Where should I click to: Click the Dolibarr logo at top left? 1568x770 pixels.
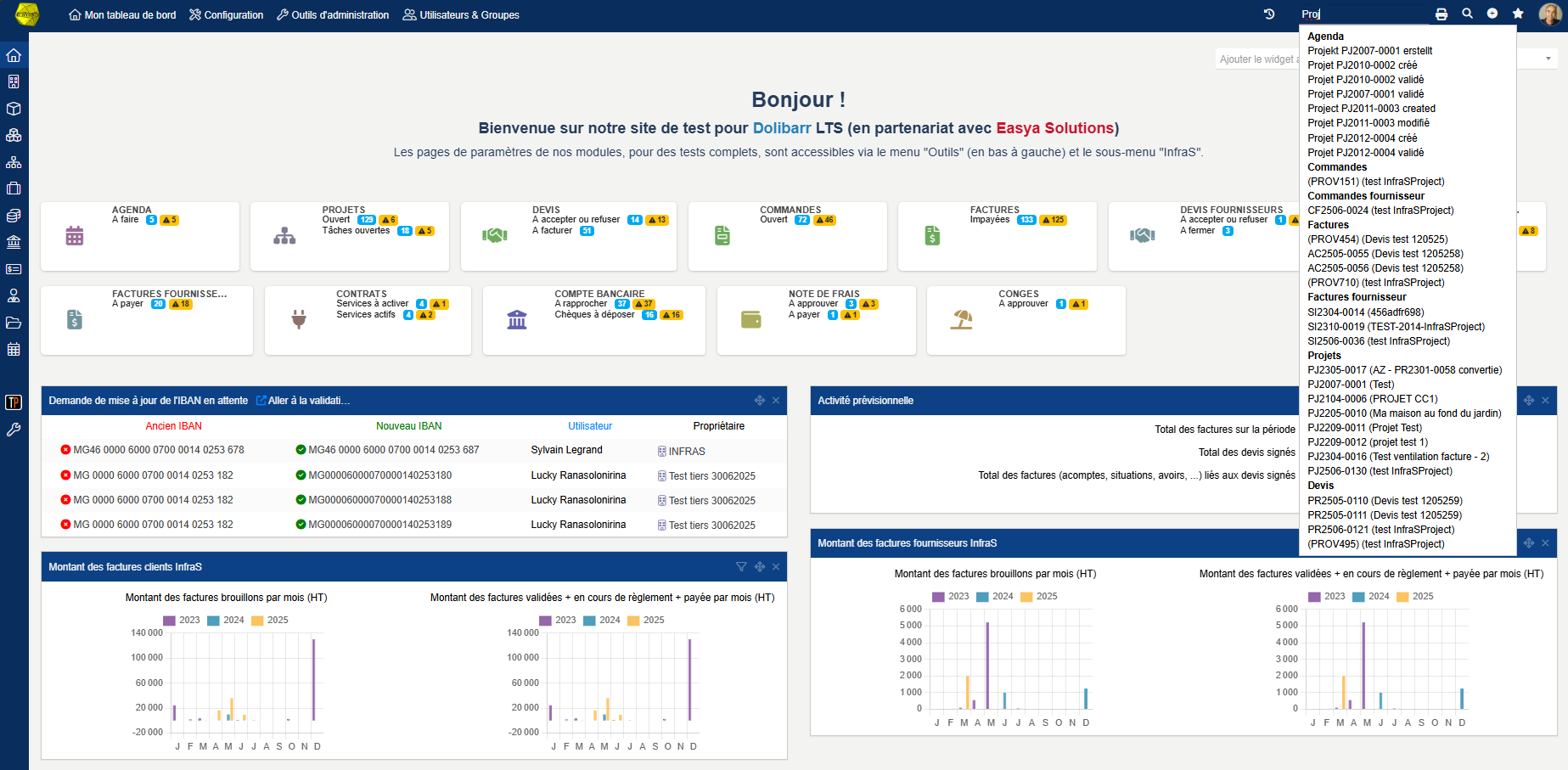click(27, 14)
